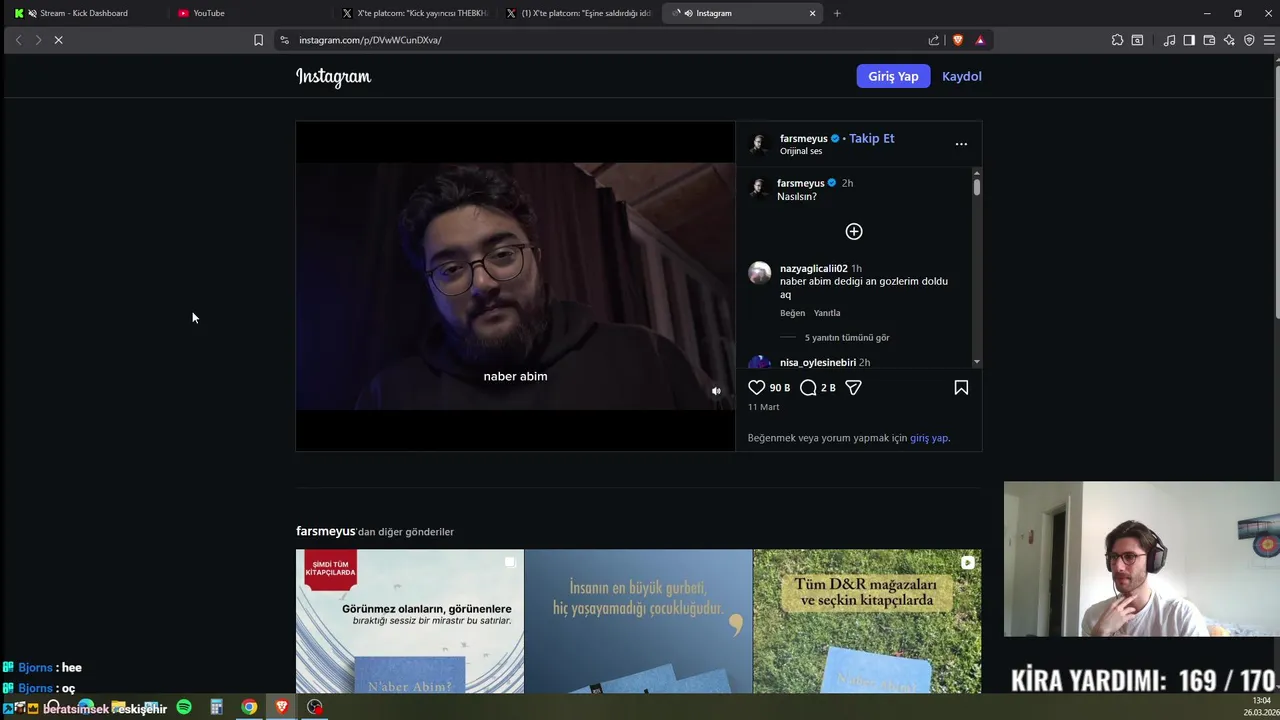
Task: Click the site info icon left of URL
Action: tap(284, 40)
